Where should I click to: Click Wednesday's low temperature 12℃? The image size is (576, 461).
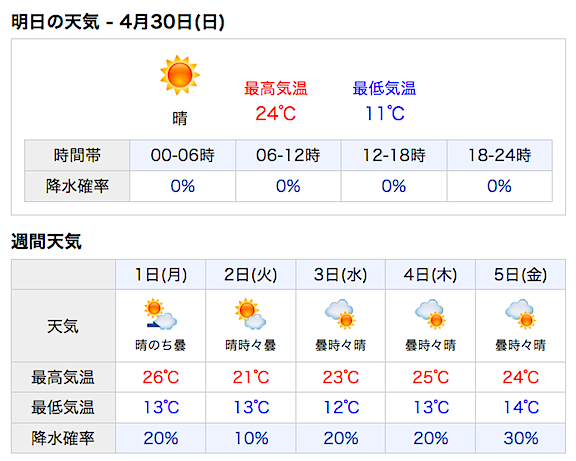click(341, 407)
